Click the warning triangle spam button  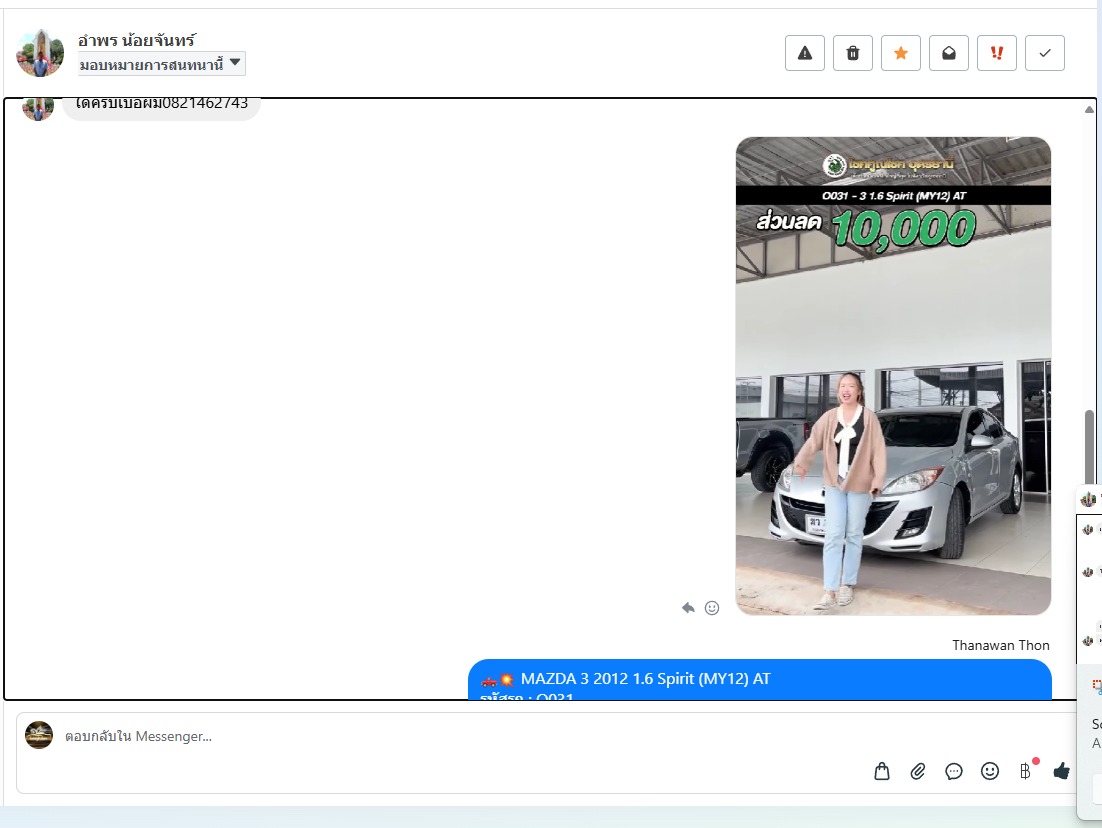coord(804,53)
